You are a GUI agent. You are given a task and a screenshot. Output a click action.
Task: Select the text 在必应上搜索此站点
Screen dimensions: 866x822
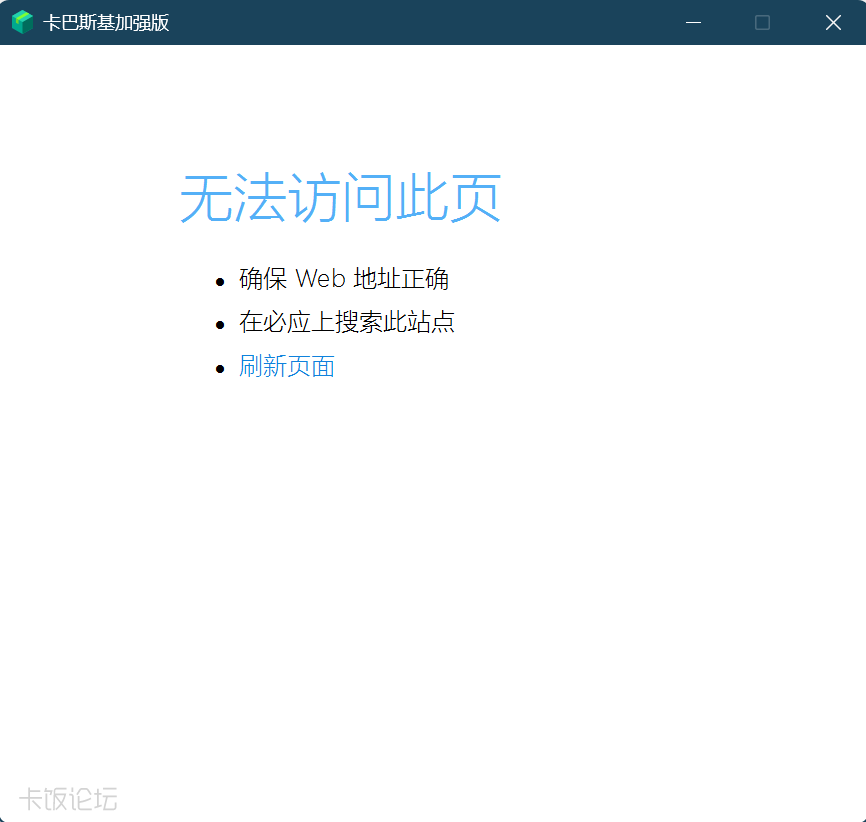click(x=347, y=322)
